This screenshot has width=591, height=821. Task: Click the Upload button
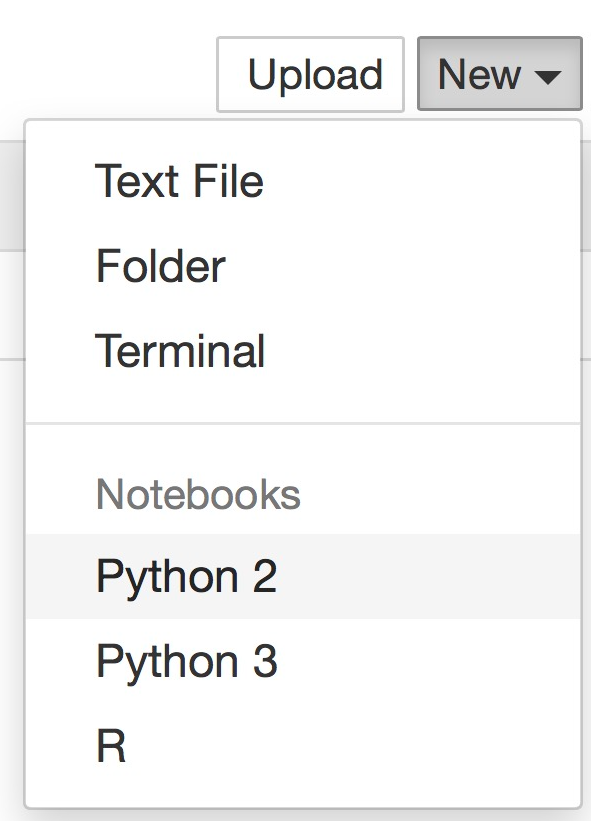pos(310,74)
